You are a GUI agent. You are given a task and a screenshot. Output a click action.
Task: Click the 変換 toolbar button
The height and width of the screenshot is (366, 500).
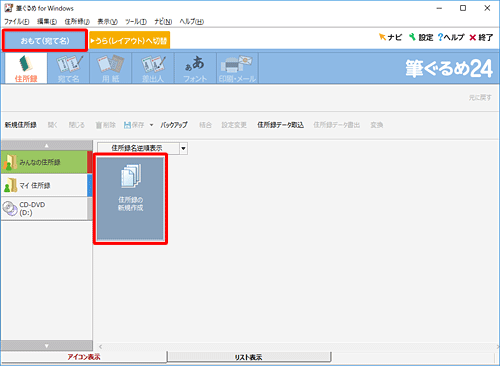click(377, 125)
